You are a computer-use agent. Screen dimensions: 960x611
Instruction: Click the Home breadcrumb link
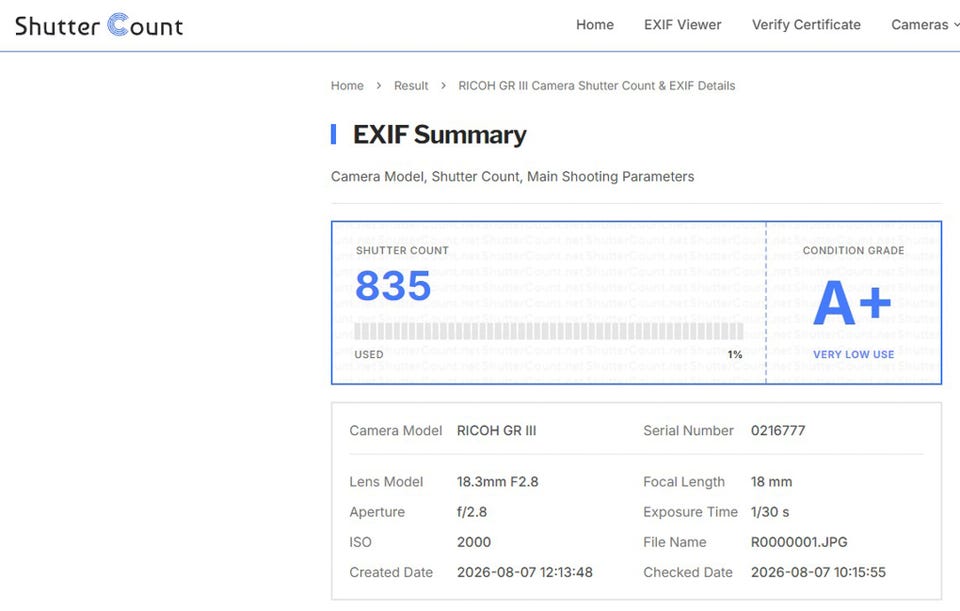(x=347, y=86)
